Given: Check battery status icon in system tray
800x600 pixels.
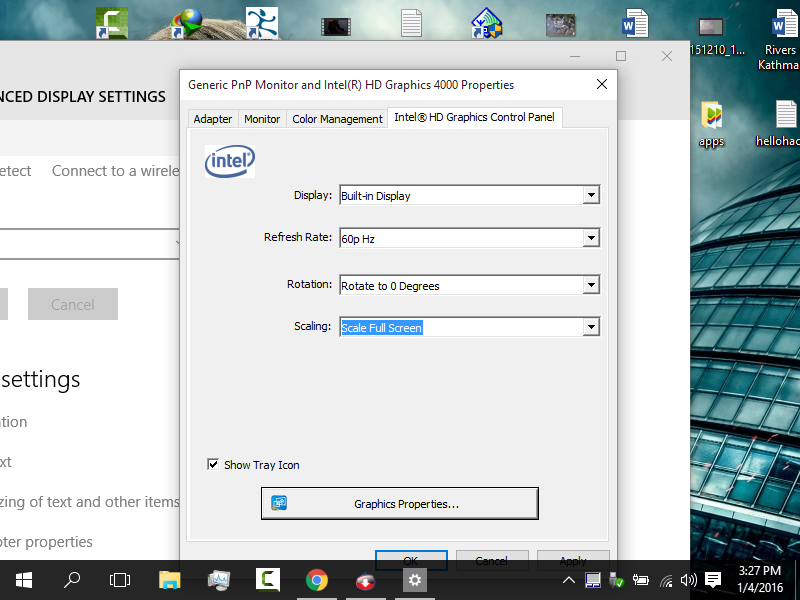Looking at the screenshot, I should [640, 579].
